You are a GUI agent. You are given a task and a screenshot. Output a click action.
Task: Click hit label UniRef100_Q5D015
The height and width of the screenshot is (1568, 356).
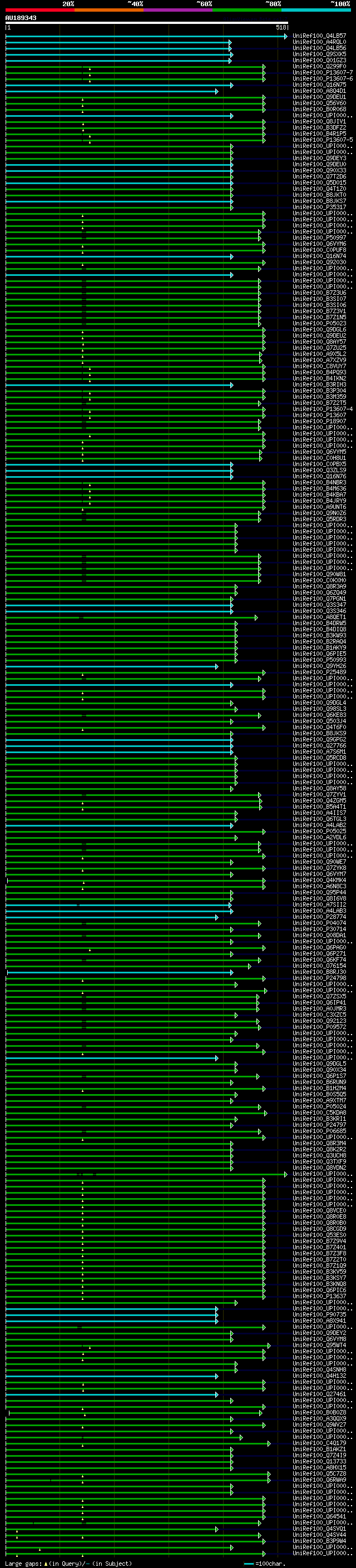click(319, 182)
